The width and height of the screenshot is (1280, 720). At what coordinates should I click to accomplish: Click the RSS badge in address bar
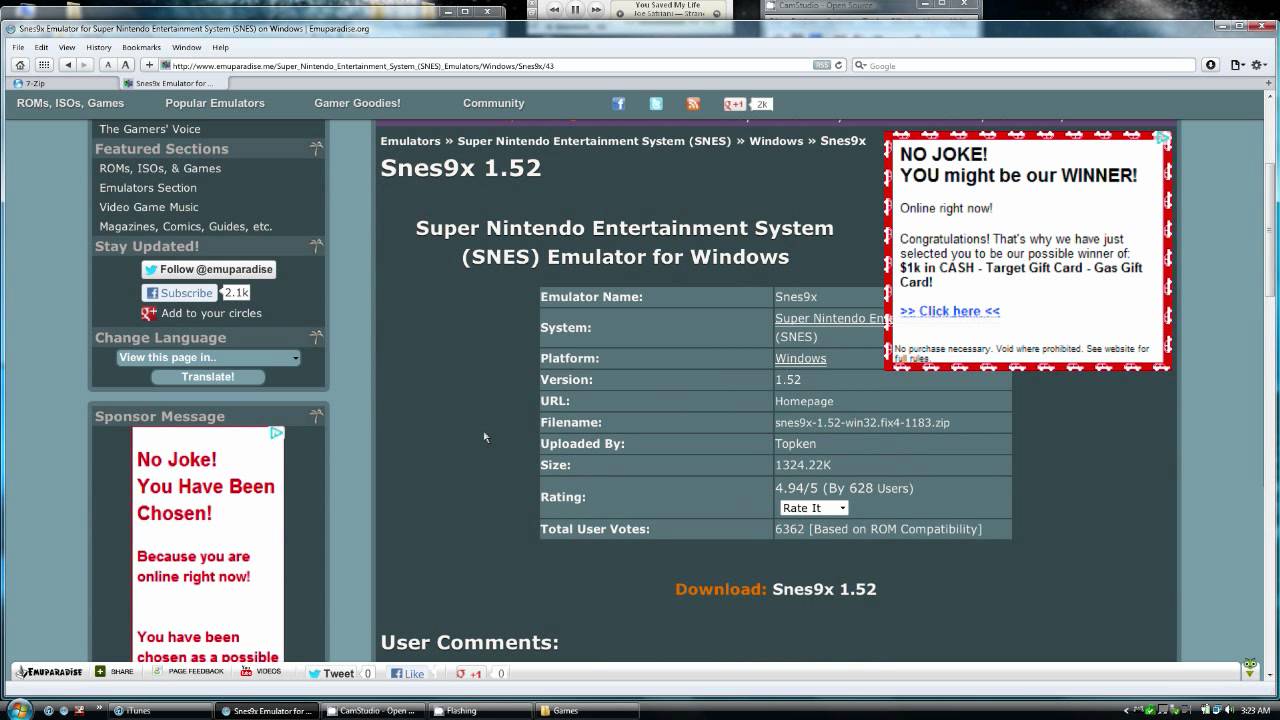[x=822, y=65]
